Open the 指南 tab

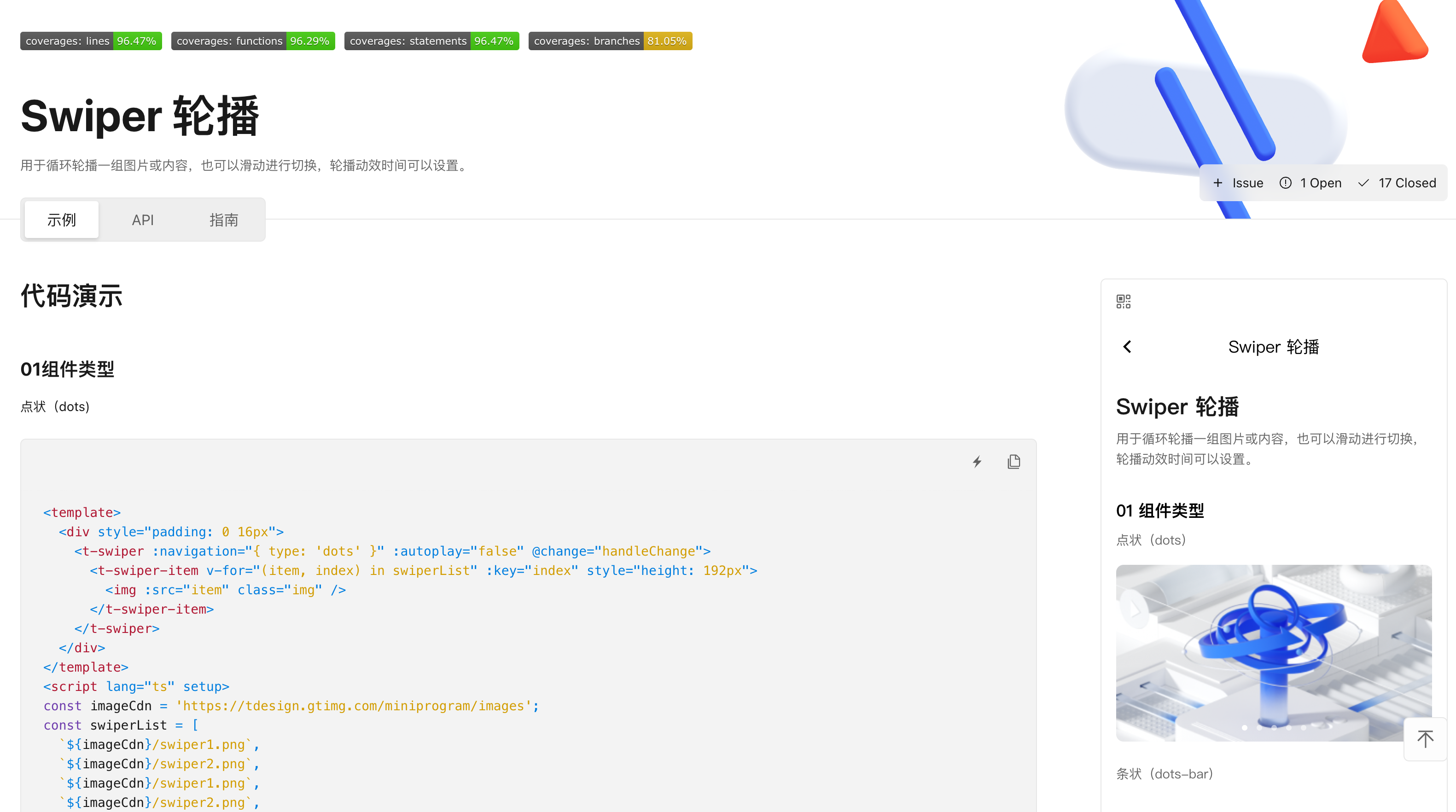[224, 220]
